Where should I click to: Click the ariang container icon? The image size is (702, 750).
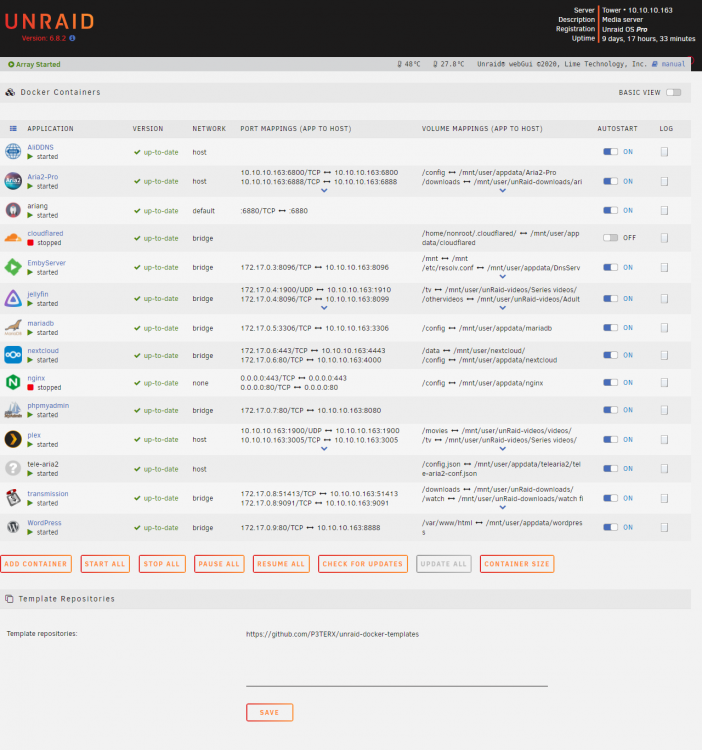[13, 210]
